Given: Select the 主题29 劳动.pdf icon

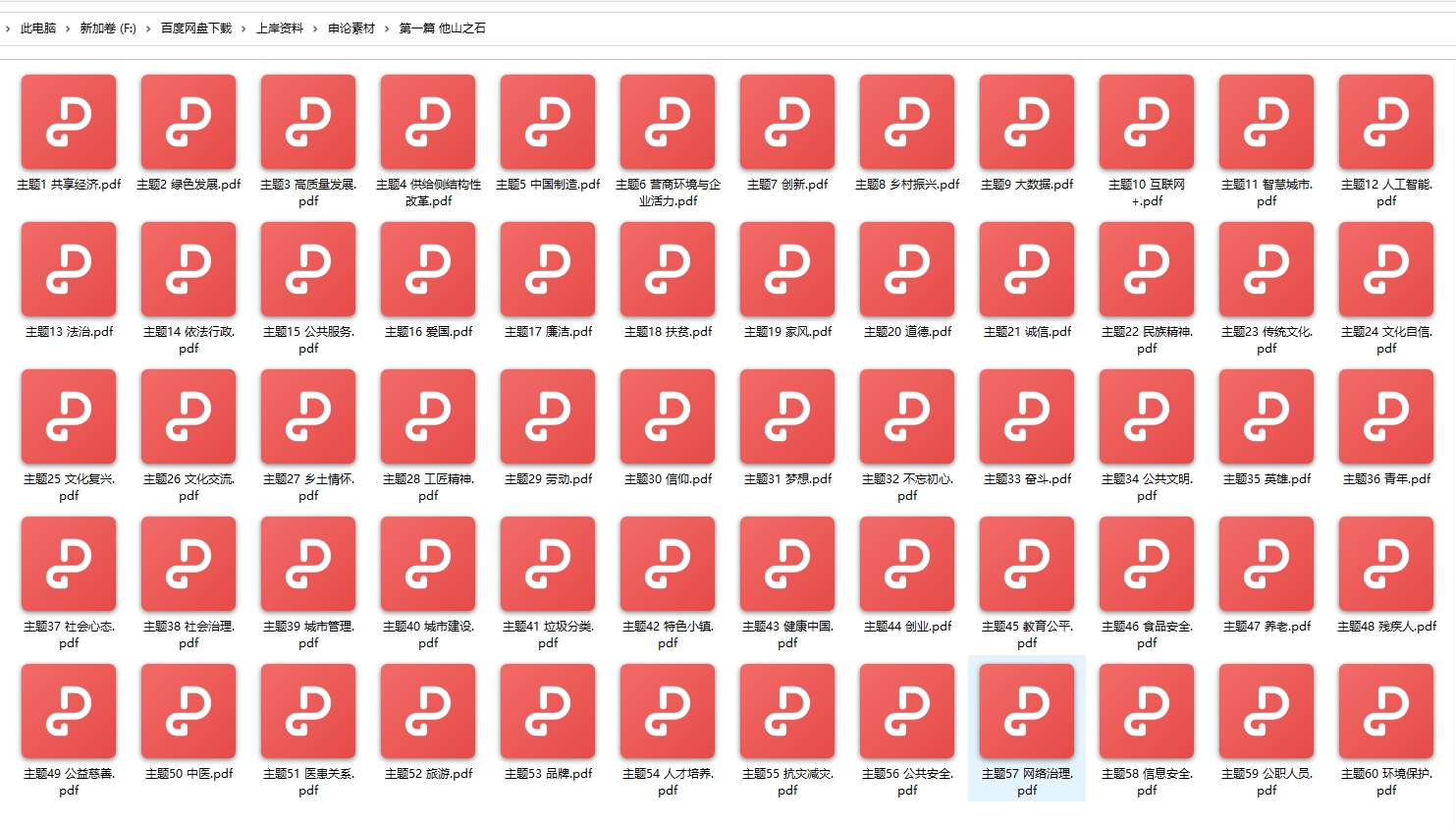Looking at the screenshot, I should click(x=548, y=417).
